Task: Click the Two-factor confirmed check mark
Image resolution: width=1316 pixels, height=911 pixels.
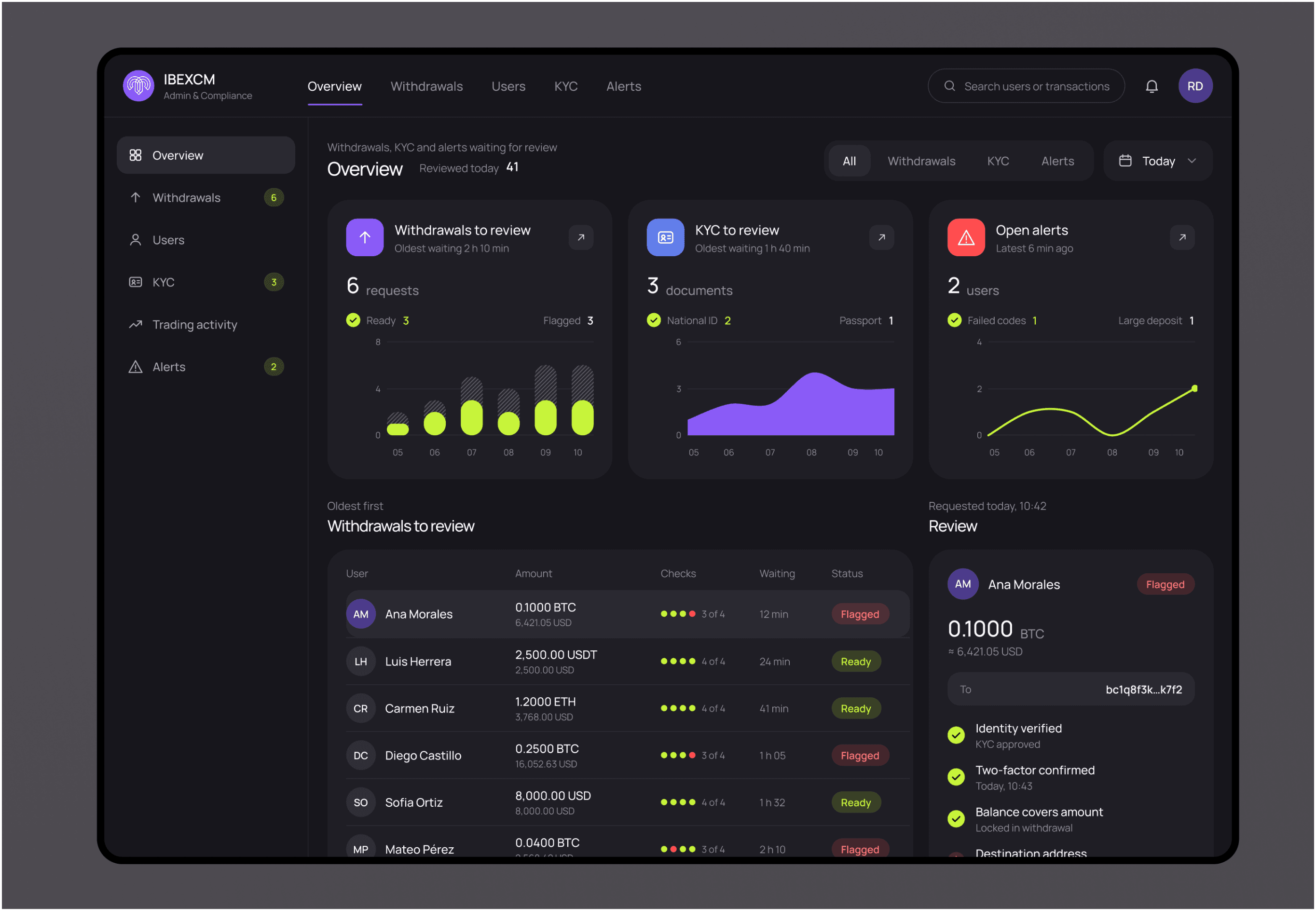Action: click(957, 777)
